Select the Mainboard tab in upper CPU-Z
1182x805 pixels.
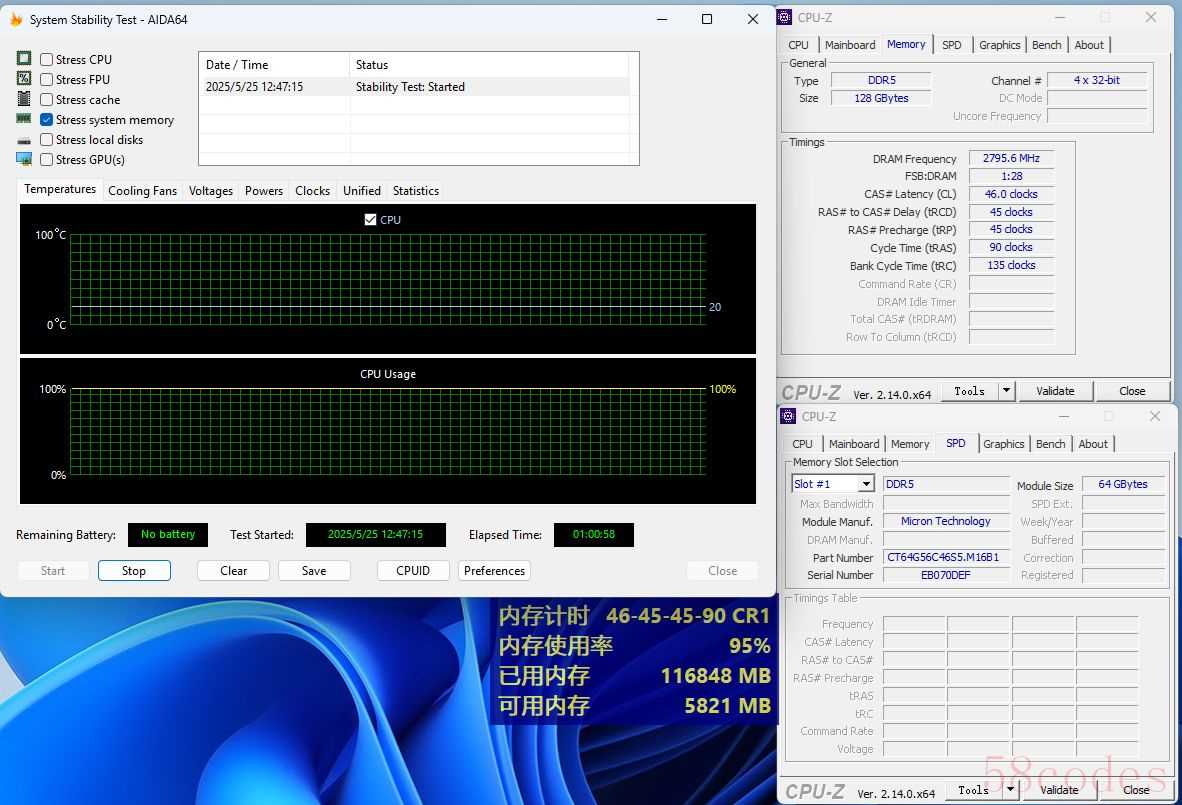coord(850,45)
